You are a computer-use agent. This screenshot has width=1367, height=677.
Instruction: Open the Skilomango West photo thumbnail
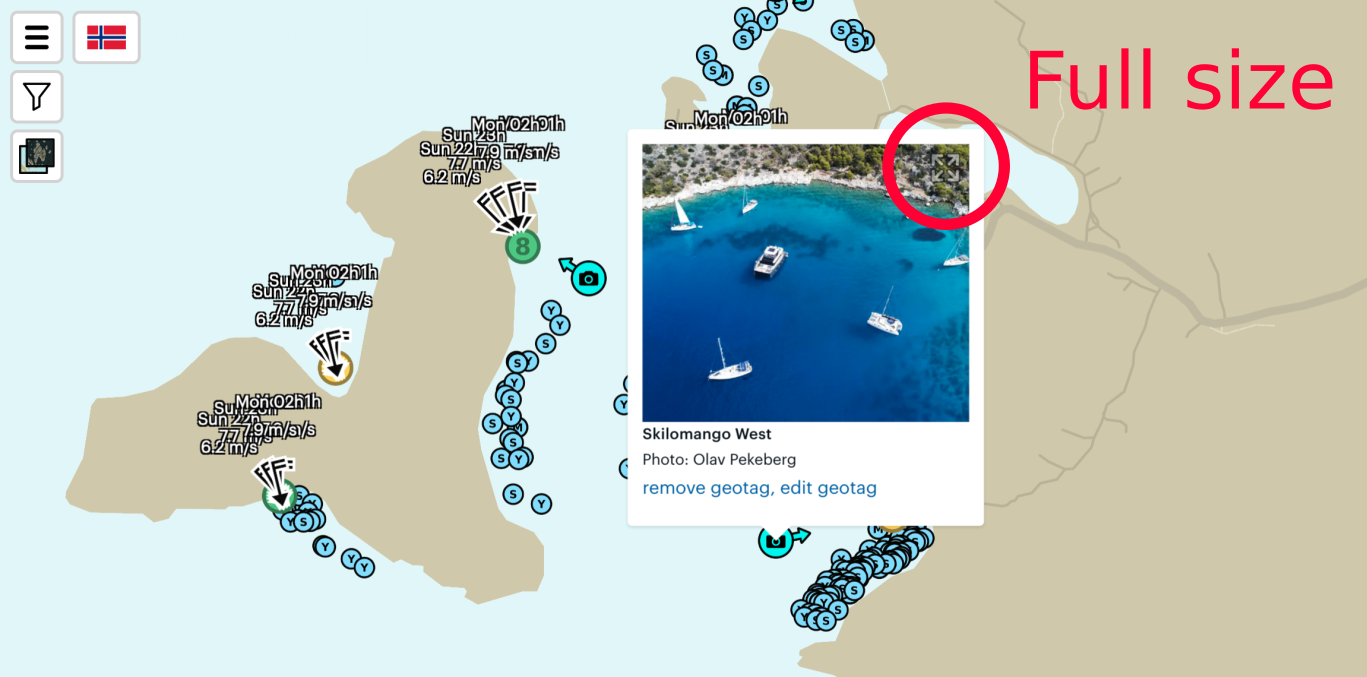coord(805,283)
